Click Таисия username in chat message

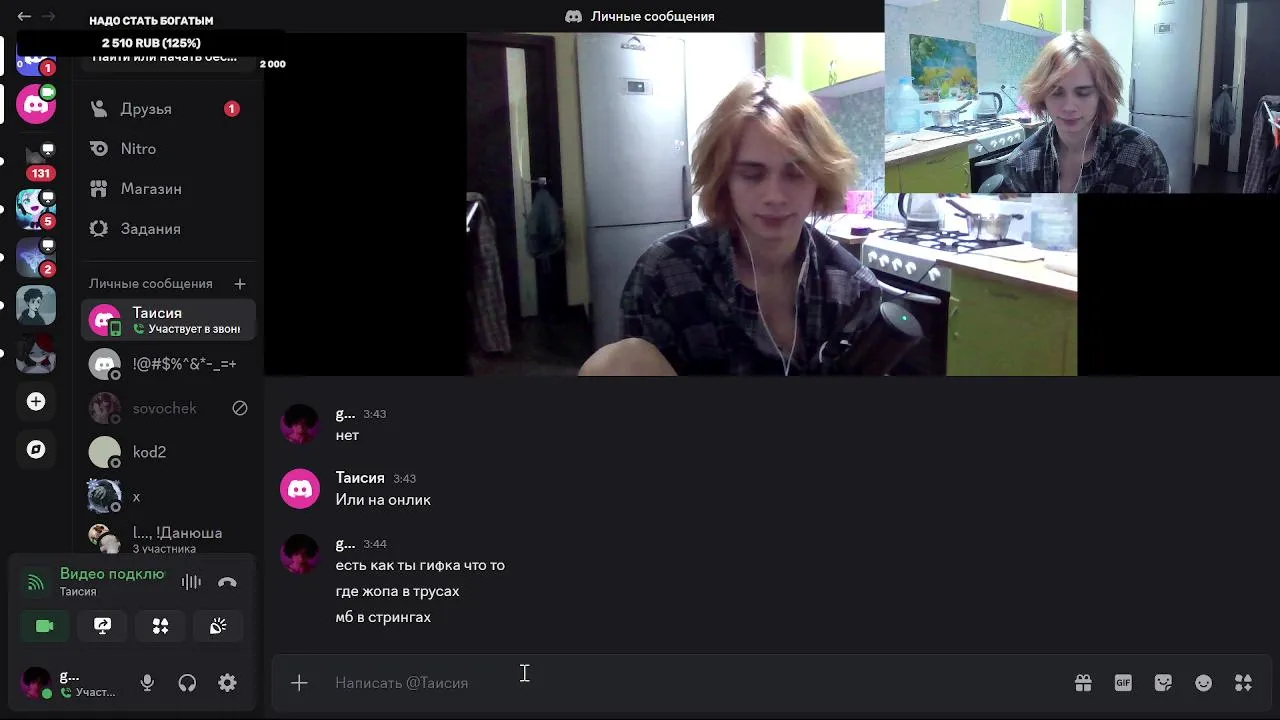tap(360, 478)
